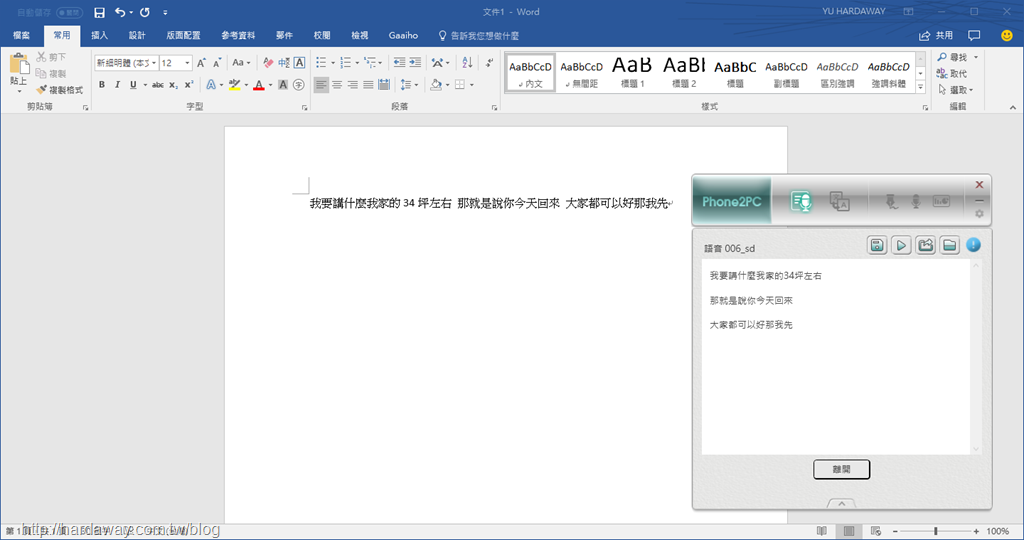Increase paragraph indent

pyautogui.click(x=415, y=63)
